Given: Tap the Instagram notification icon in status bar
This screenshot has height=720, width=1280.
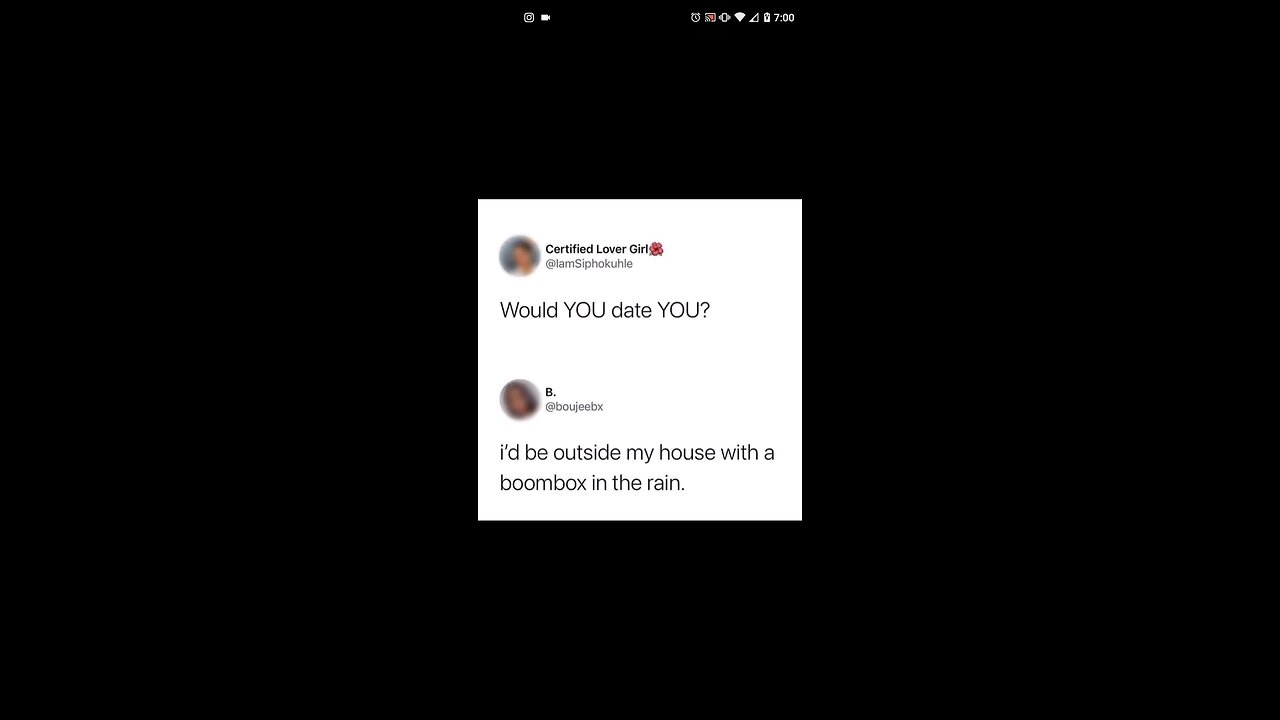Looking at the screenshot, I should pos(529,17).
